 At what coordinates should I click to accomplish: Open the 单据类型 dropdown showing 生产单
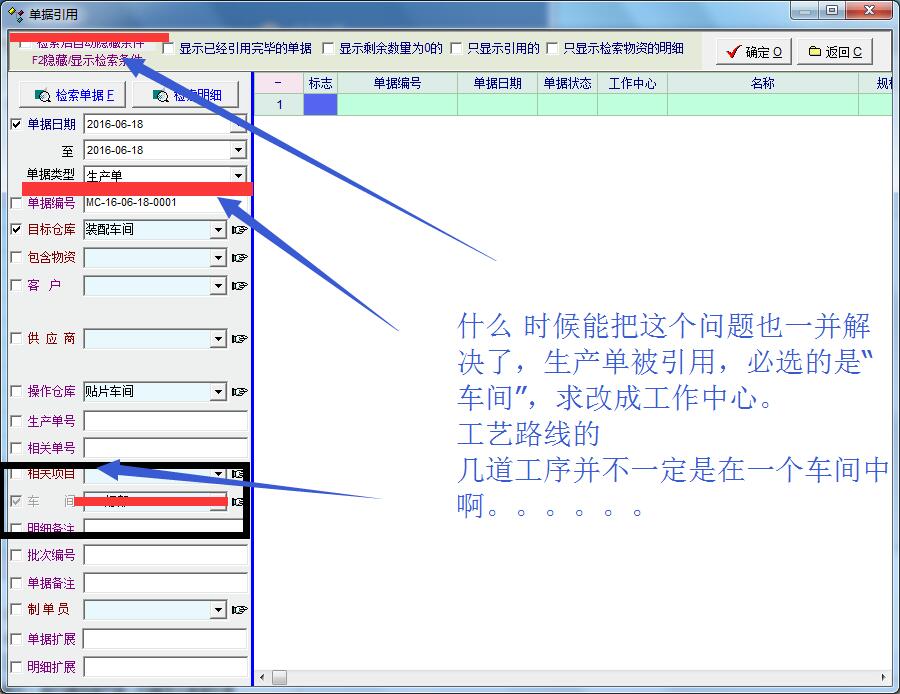237,175
